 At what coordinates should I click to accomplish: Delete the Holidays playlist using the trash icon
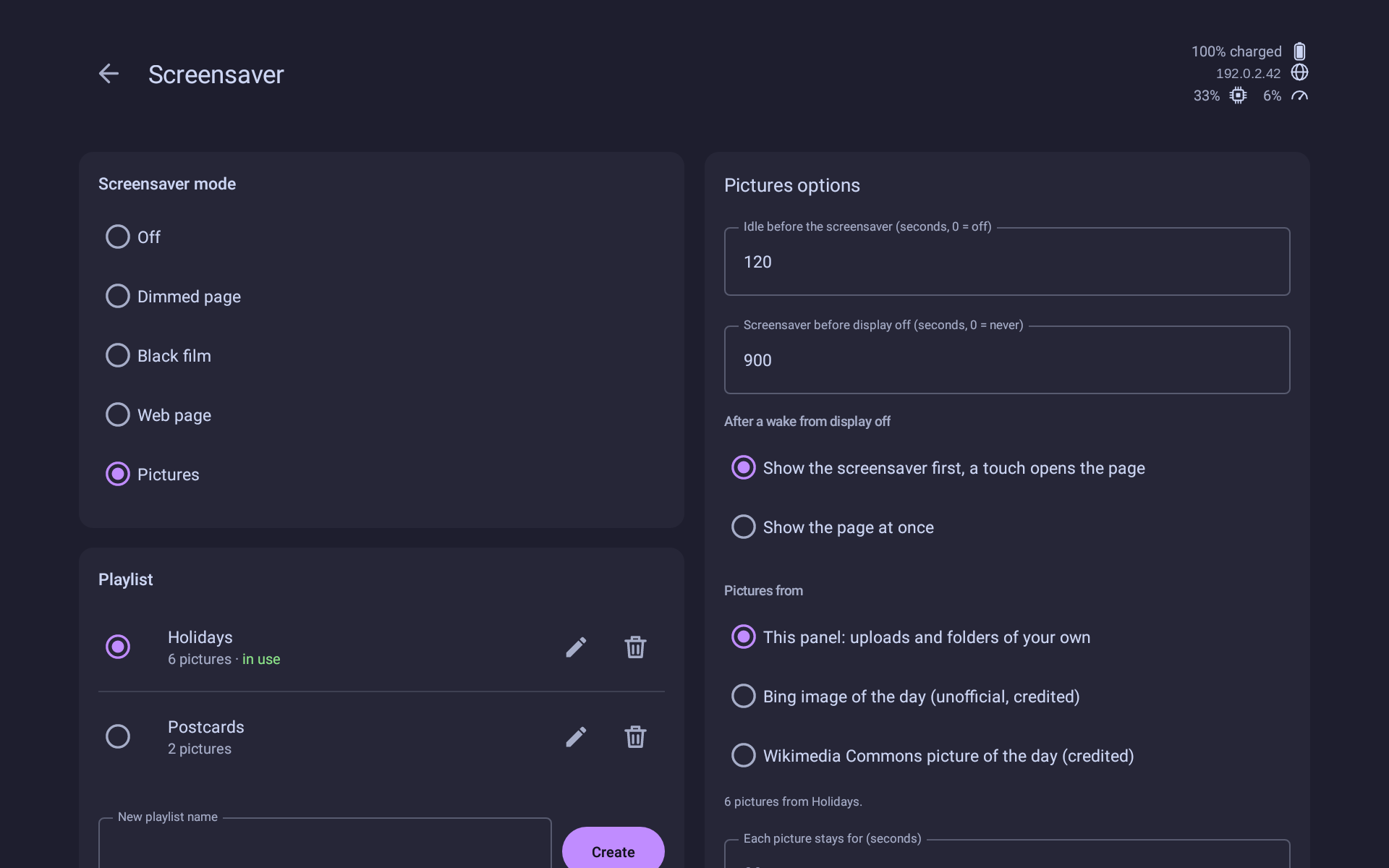[635, 647]
